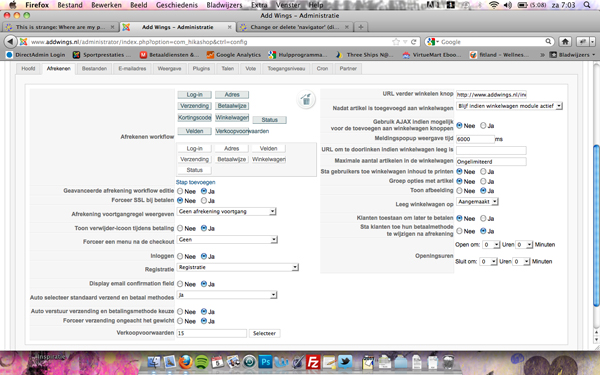Viewport: 600px width, 375px height.
Task: Set Gebruik AJAX indien mogelijk to Ja
Action: coord(483,126)
